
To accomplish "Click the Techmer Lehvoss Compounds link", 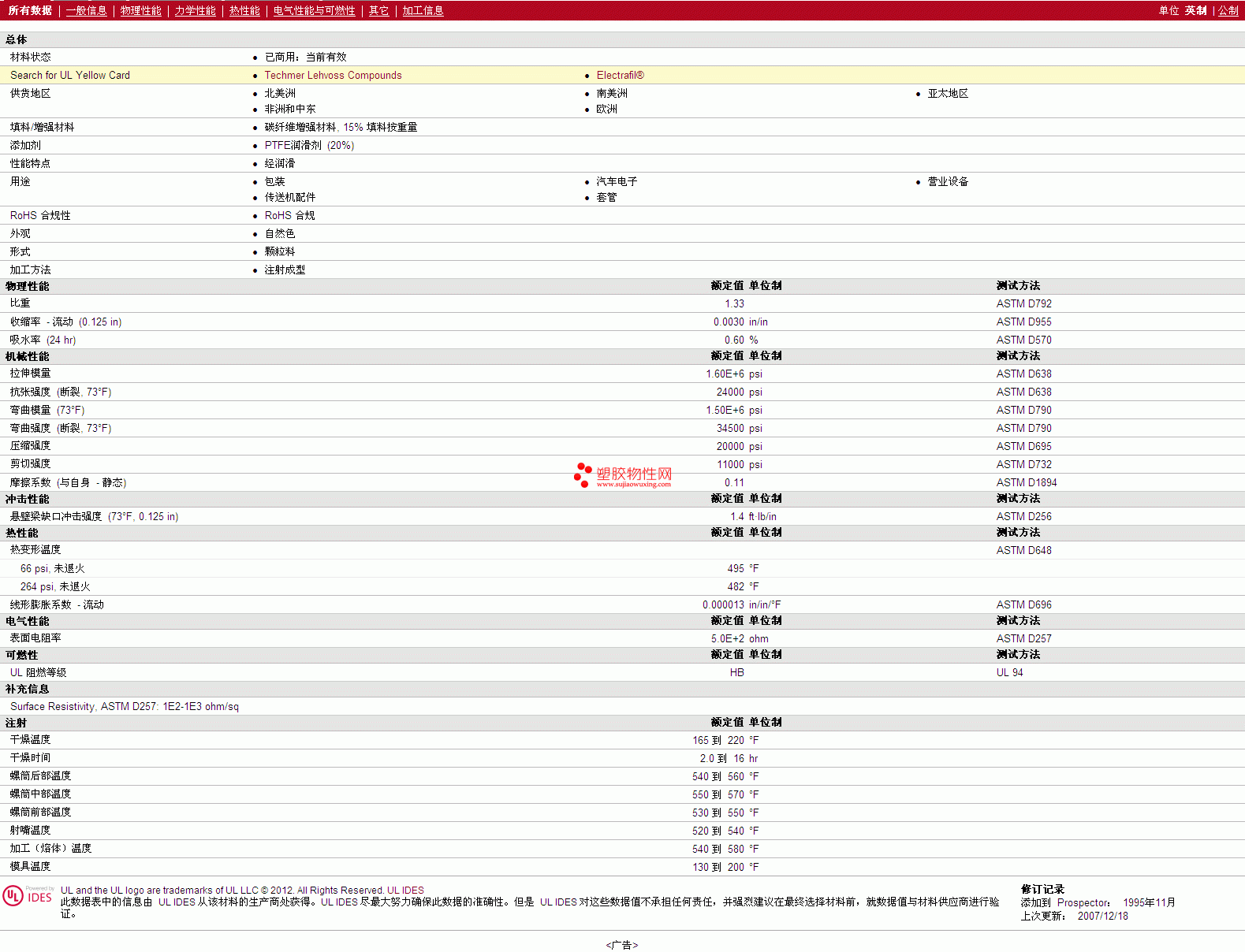I will click(333, 76).
